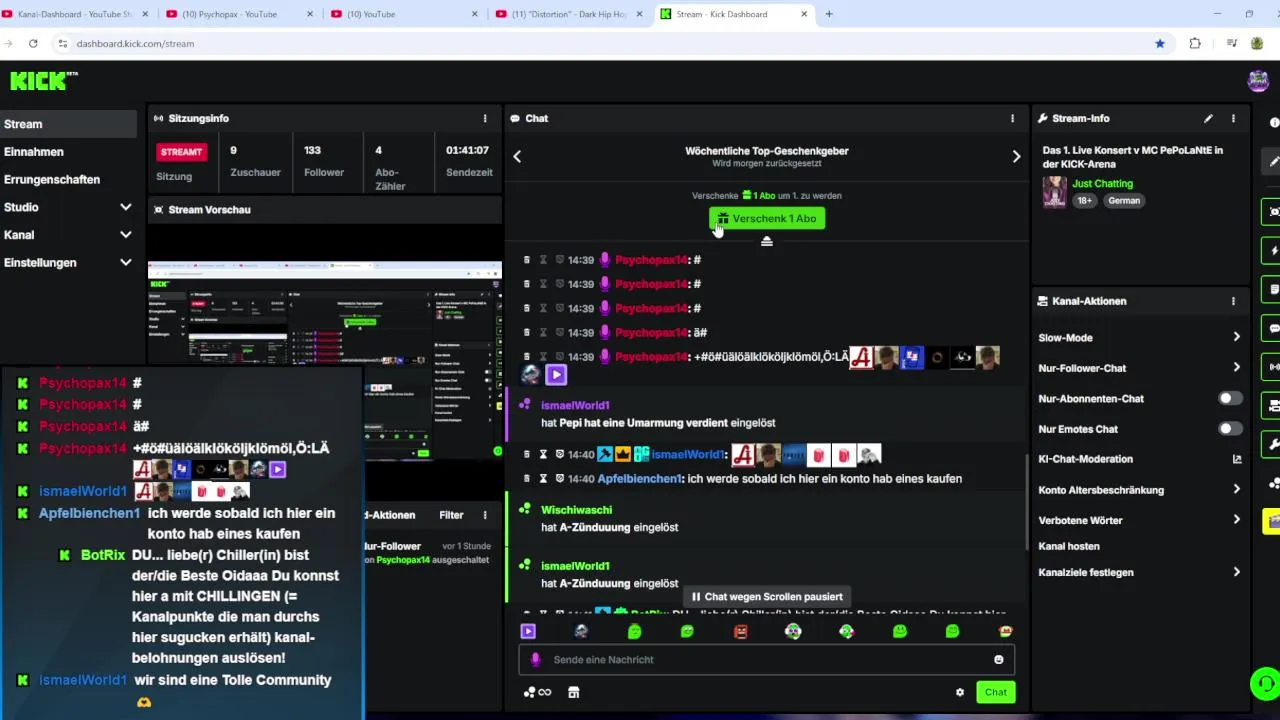The height and width of the screenshot is (720, 1280).
Task: Click Apfelbienchen1 username in chat panel
Action: (x=639, y=479)
